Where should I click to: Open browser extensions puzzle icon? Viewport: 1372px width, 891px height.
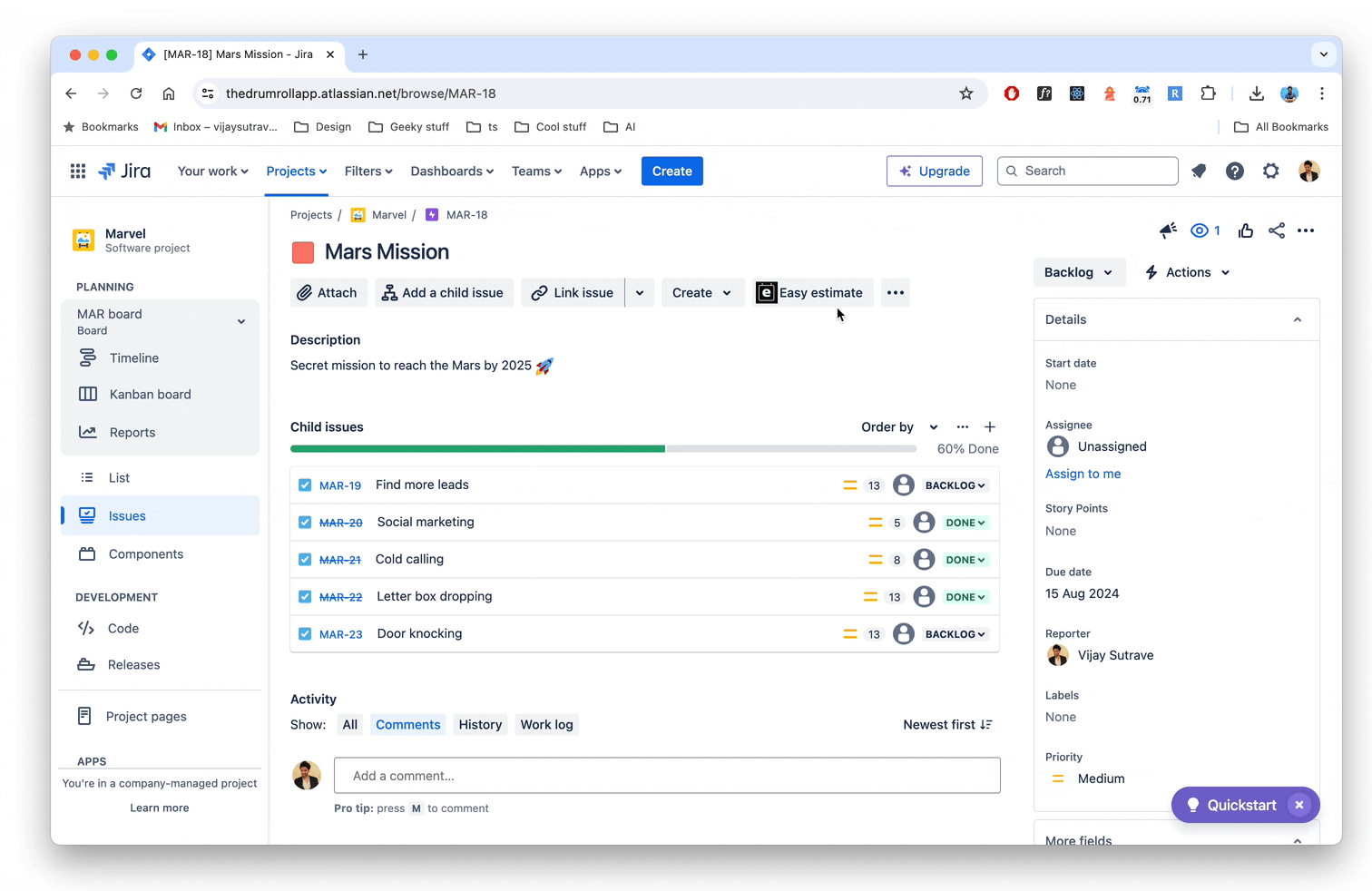[x=1208, y=93]
